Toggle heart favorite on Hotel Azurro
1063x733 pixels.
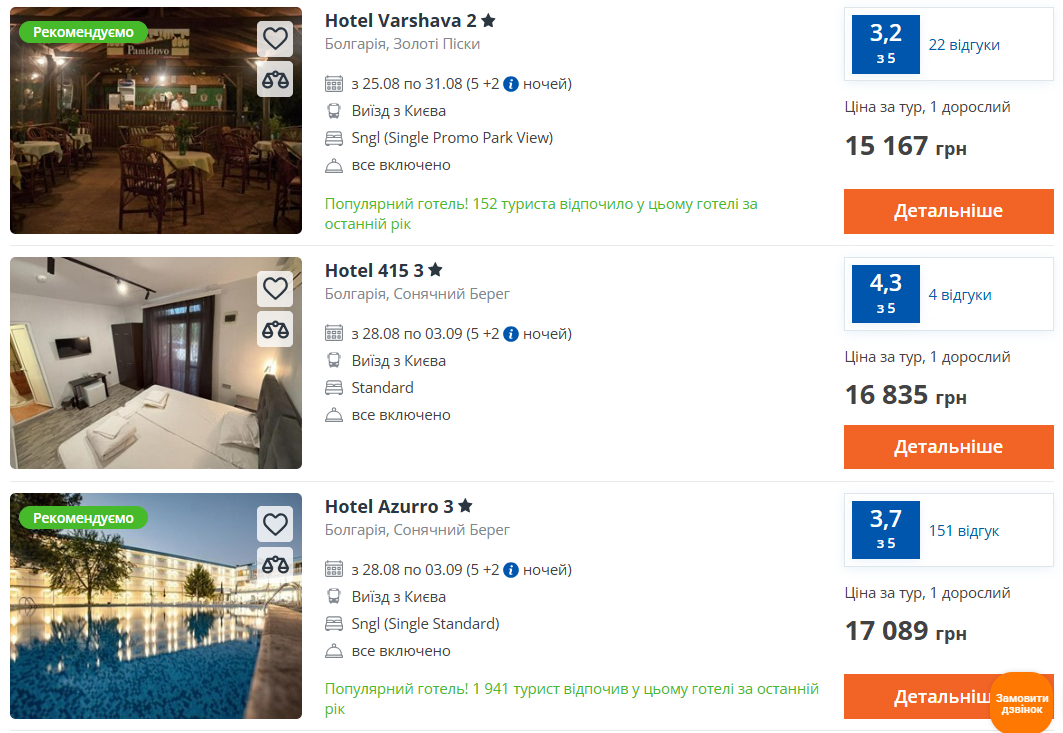click(275, 523)
